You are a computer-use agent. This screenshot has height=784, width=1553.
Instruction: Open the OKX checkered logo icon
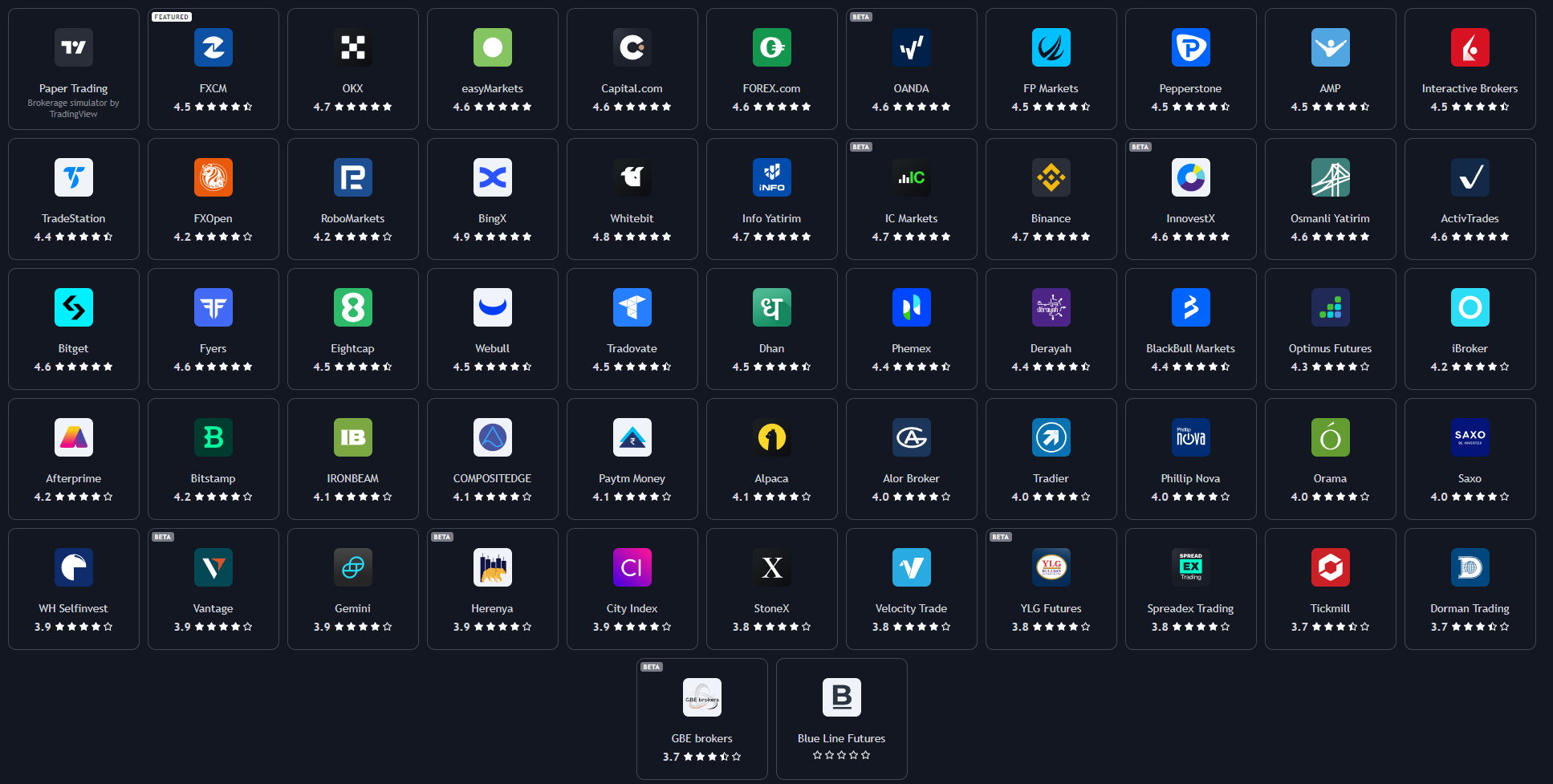point(353,47)
